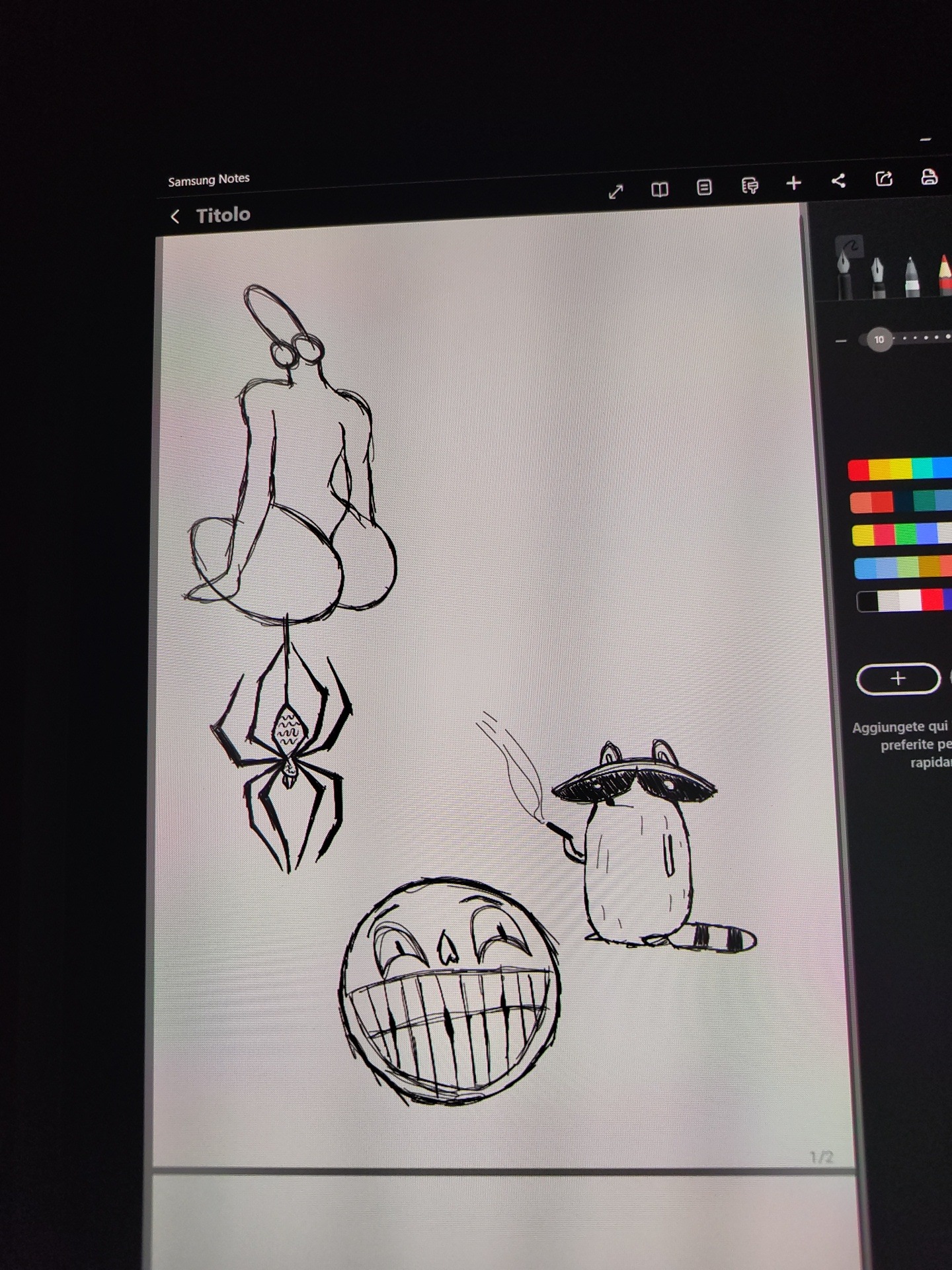The height and width of the screenshot is (1270, 952).
Task: Select the gray-tipped pen with white band
Action: [912, 276]
